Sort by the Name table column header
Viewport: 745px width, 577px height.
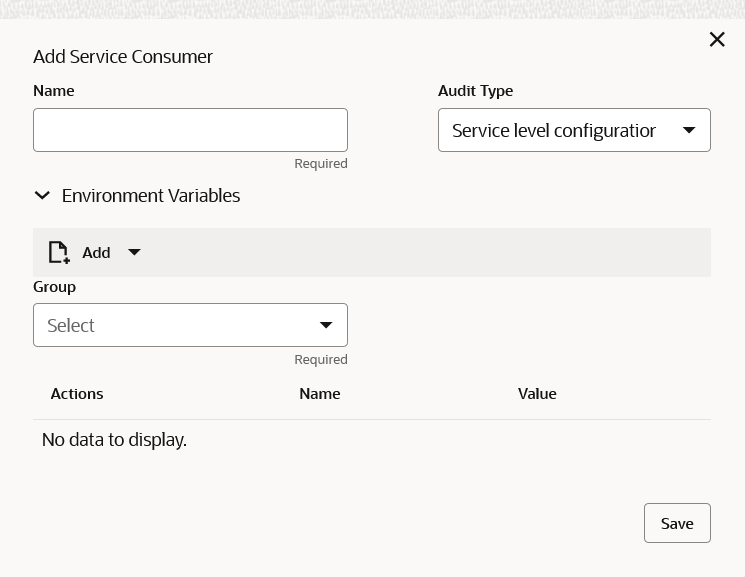click(320, 394)
